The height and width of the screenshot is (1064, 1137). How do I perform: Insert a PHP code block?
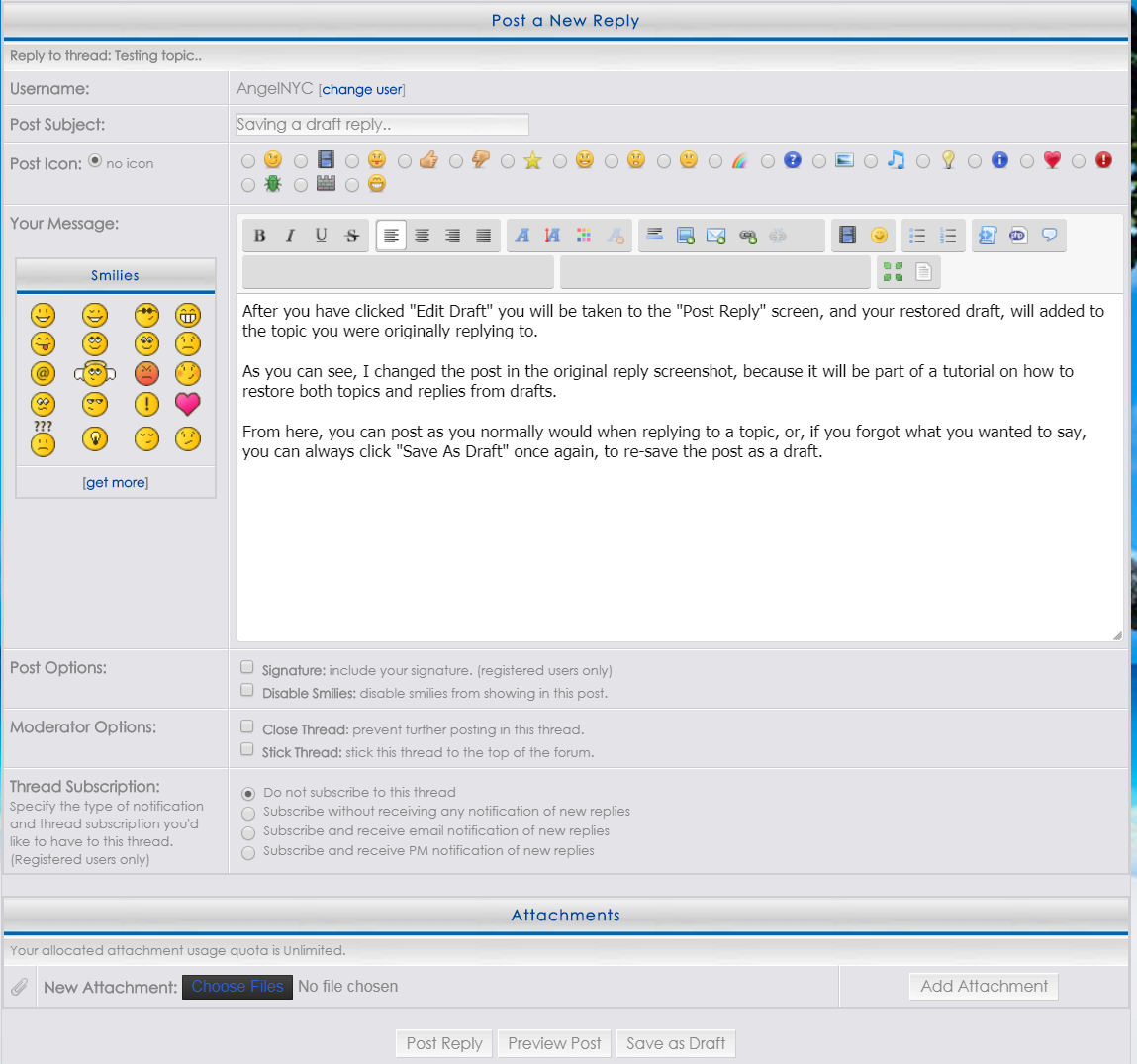pyautogui.click(x=1018, y=235)
